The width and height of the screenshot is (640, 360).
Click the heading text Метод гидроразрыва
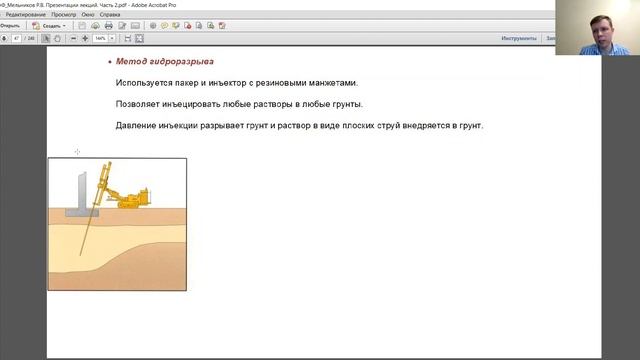[x=165, y=62]
